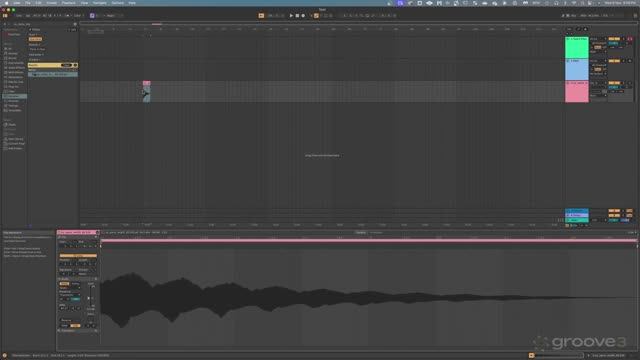Select Templates category in browser sidebar
The width and height of the screenshot is (640, 360).
pos(15,110)
